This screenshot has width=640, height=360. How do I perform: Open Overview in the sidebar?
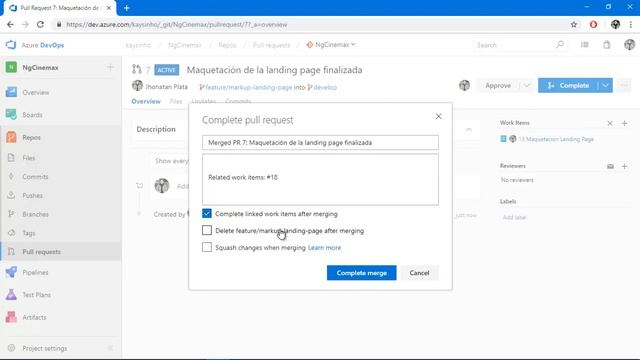35,93
